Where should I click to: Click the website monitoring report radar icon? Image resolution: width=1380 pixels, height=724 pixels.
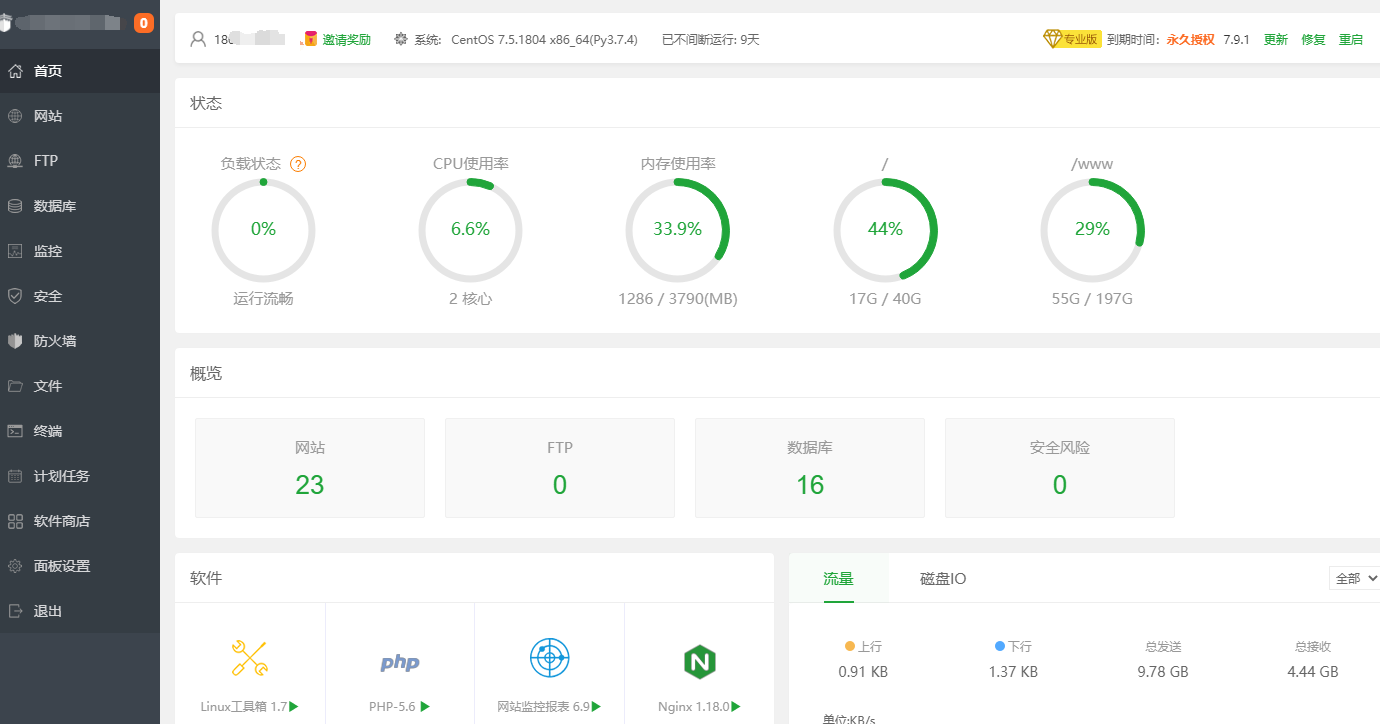(x=549, y=659)
